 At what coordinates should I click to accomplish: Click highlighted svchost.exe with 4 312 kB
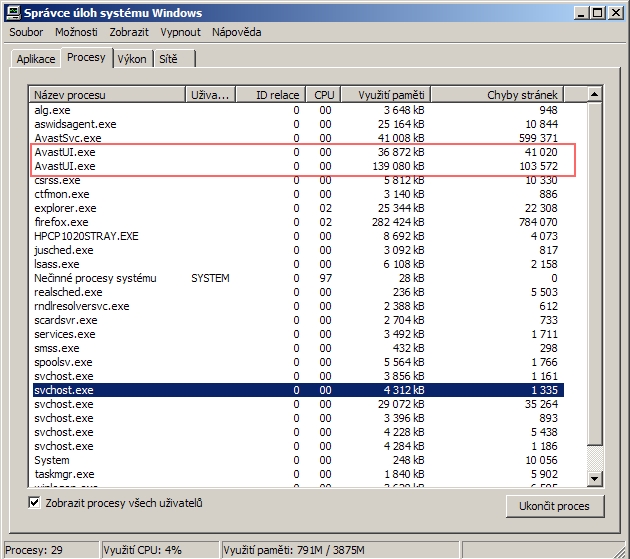tap(298, 390)
